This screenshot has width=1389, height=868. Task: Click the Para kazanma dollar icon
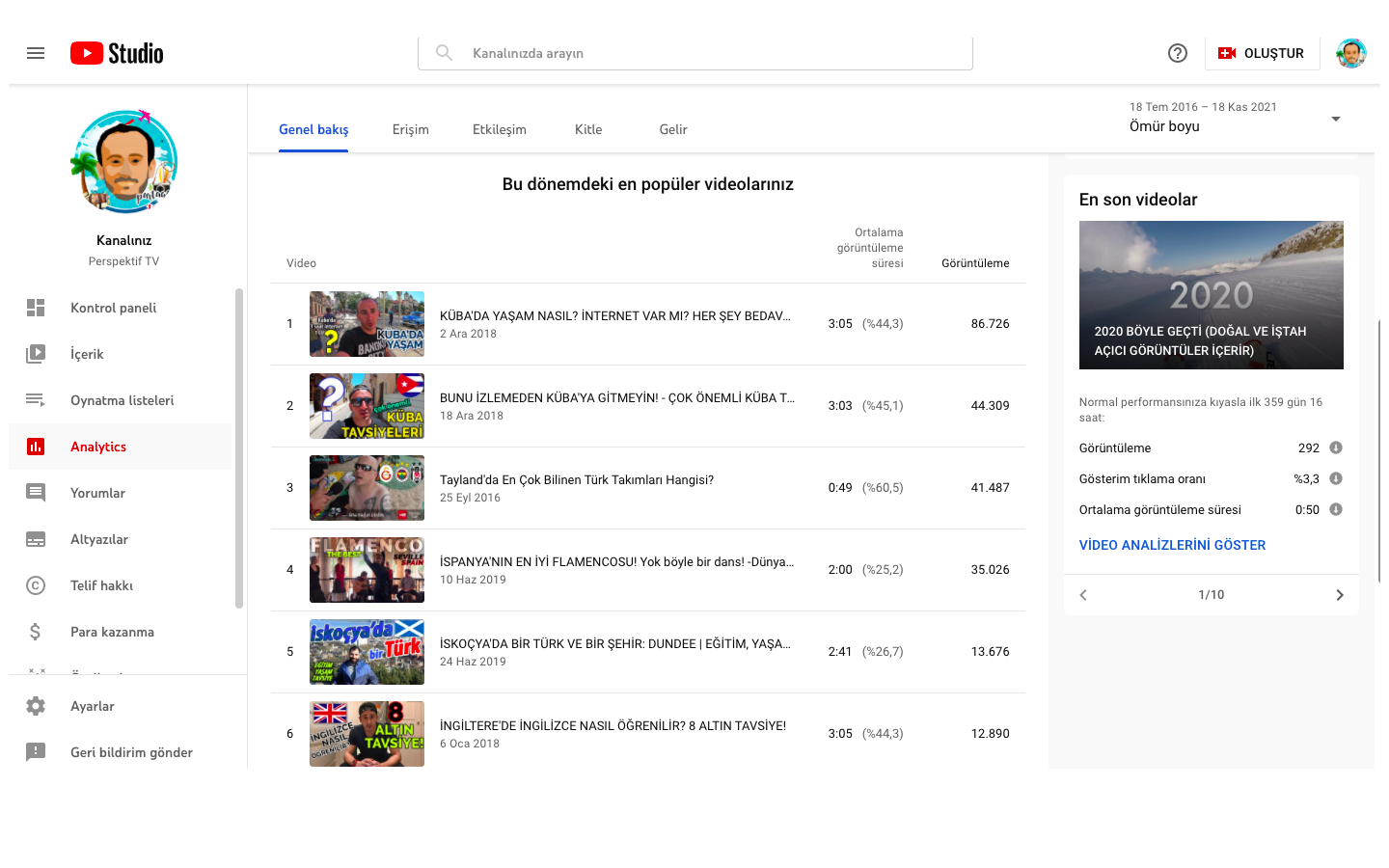pyautogui.click(x=36, y=632)
